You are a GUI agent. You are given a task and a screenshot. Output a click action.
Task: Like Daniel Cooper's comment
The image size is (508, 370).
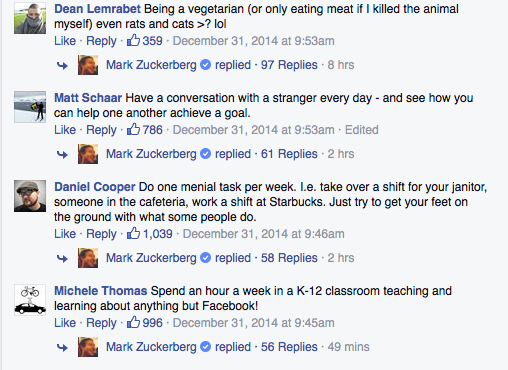(x=65, y=234)
